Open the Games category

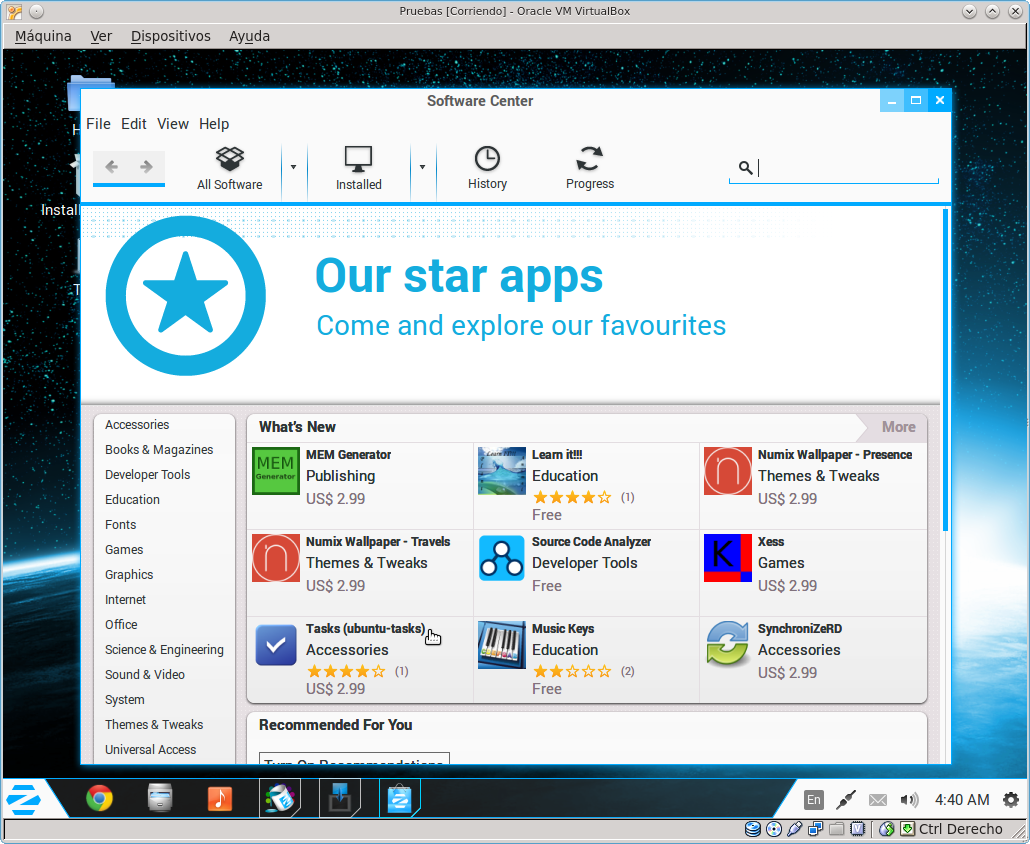124,550
